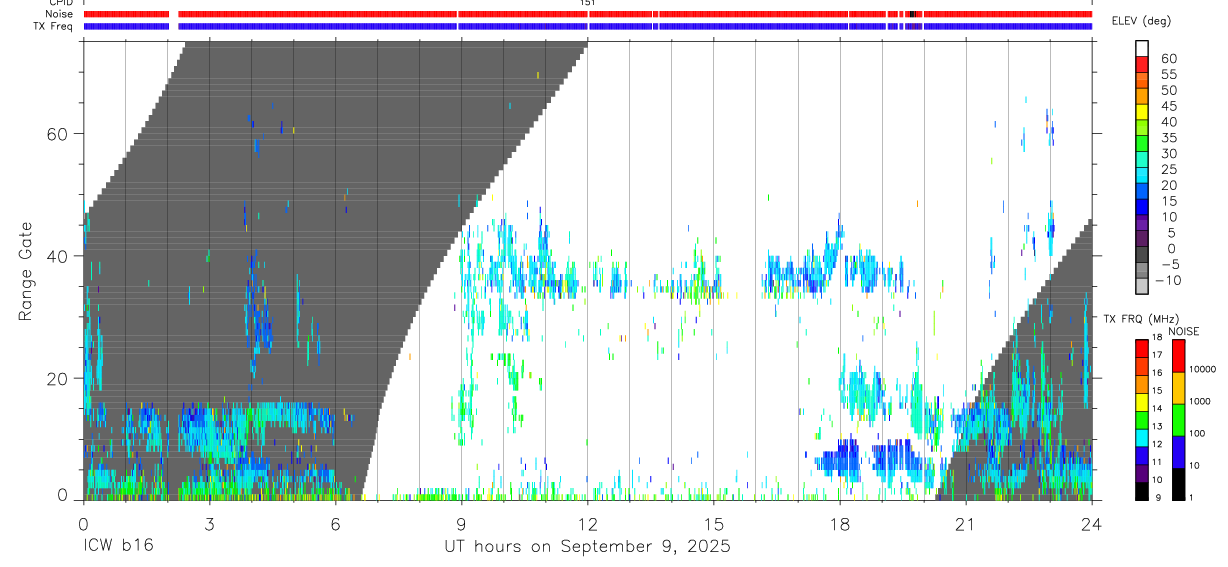Viewport: 1228px width, 567px height.
Task: Click the '10000' label on NOISE scale
Action: 1203,369
